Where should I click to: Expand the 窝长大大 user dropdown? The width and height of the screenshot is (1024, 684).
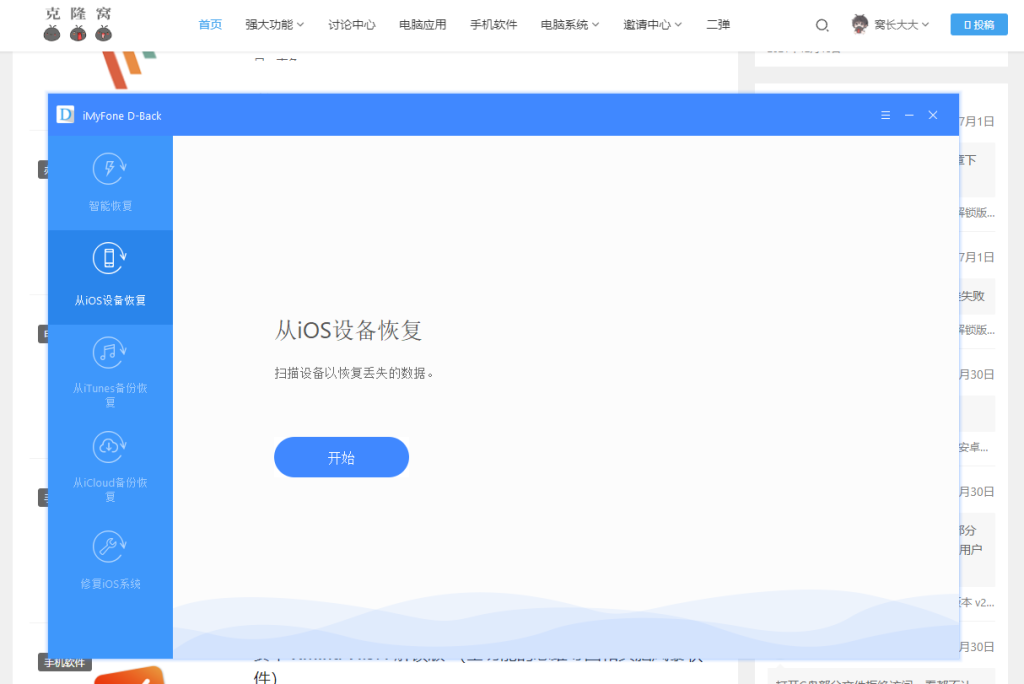902,25
